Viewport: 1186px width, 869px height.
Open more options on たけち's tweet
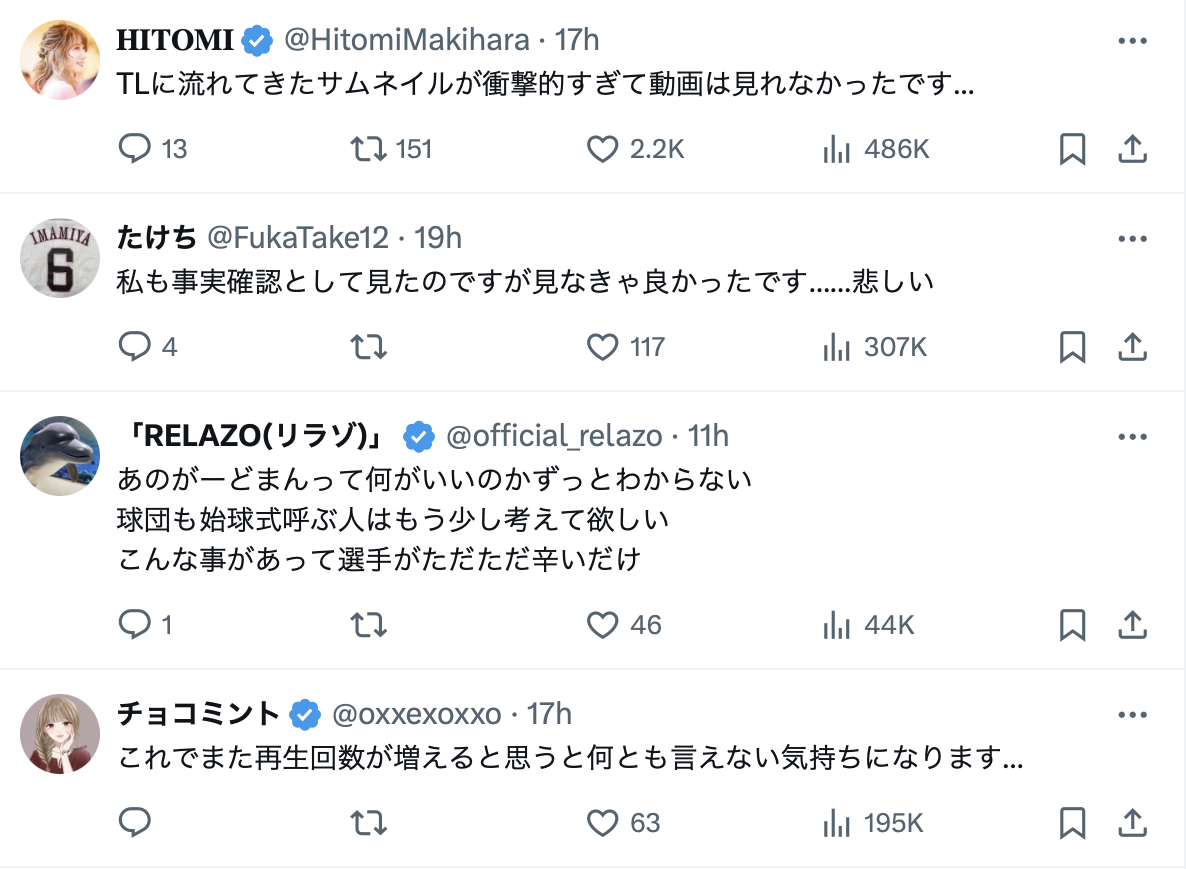1131,239
